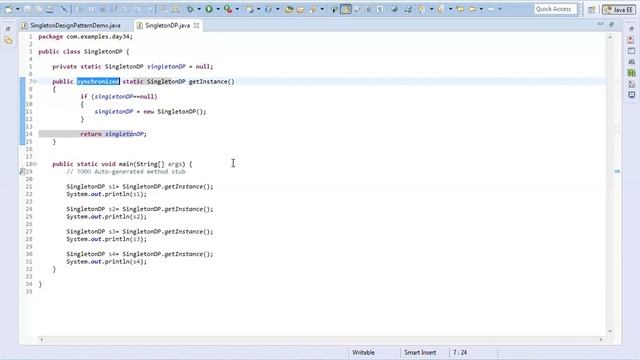Viewport: 640px width, 360px height.
Task: Open the Package Explorer sidebar icon
Action: (x=8, y=40)
